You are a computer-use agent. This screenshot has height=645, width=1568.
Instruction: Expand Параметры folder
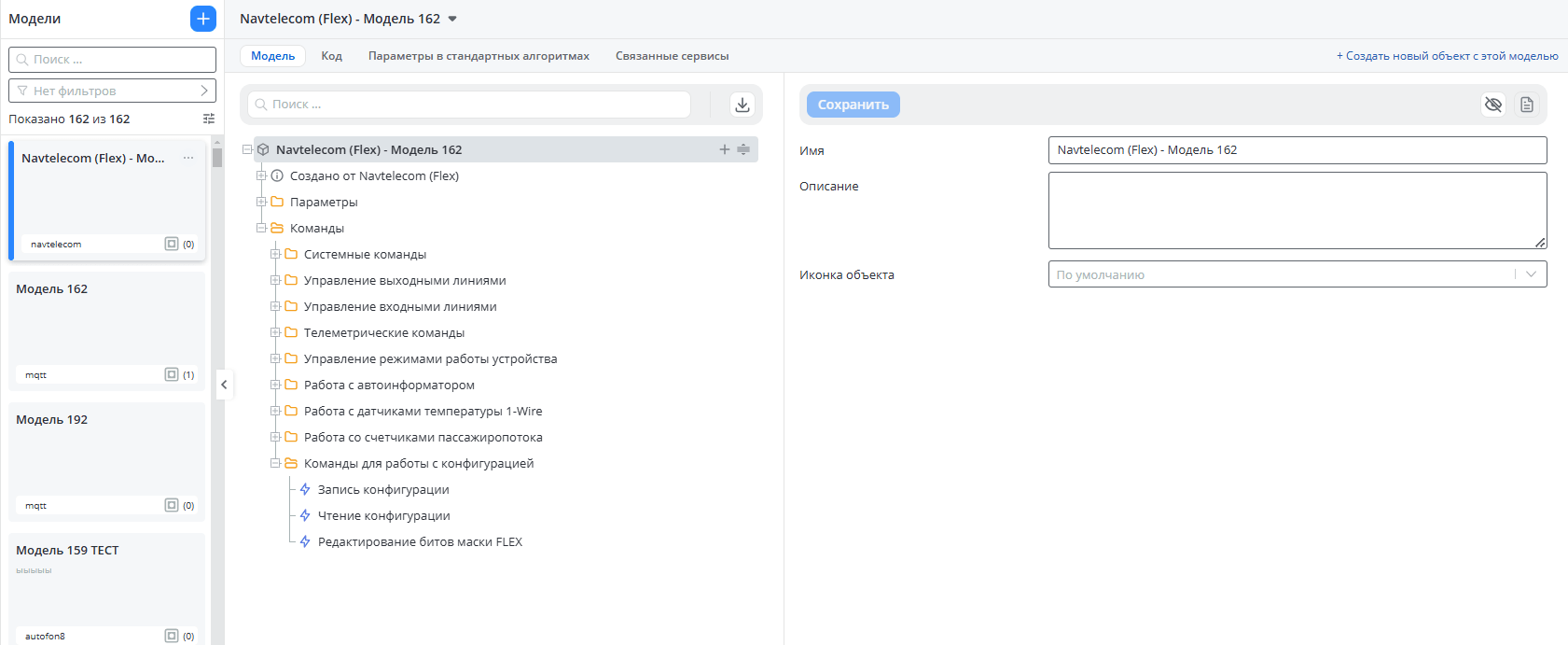261,202
